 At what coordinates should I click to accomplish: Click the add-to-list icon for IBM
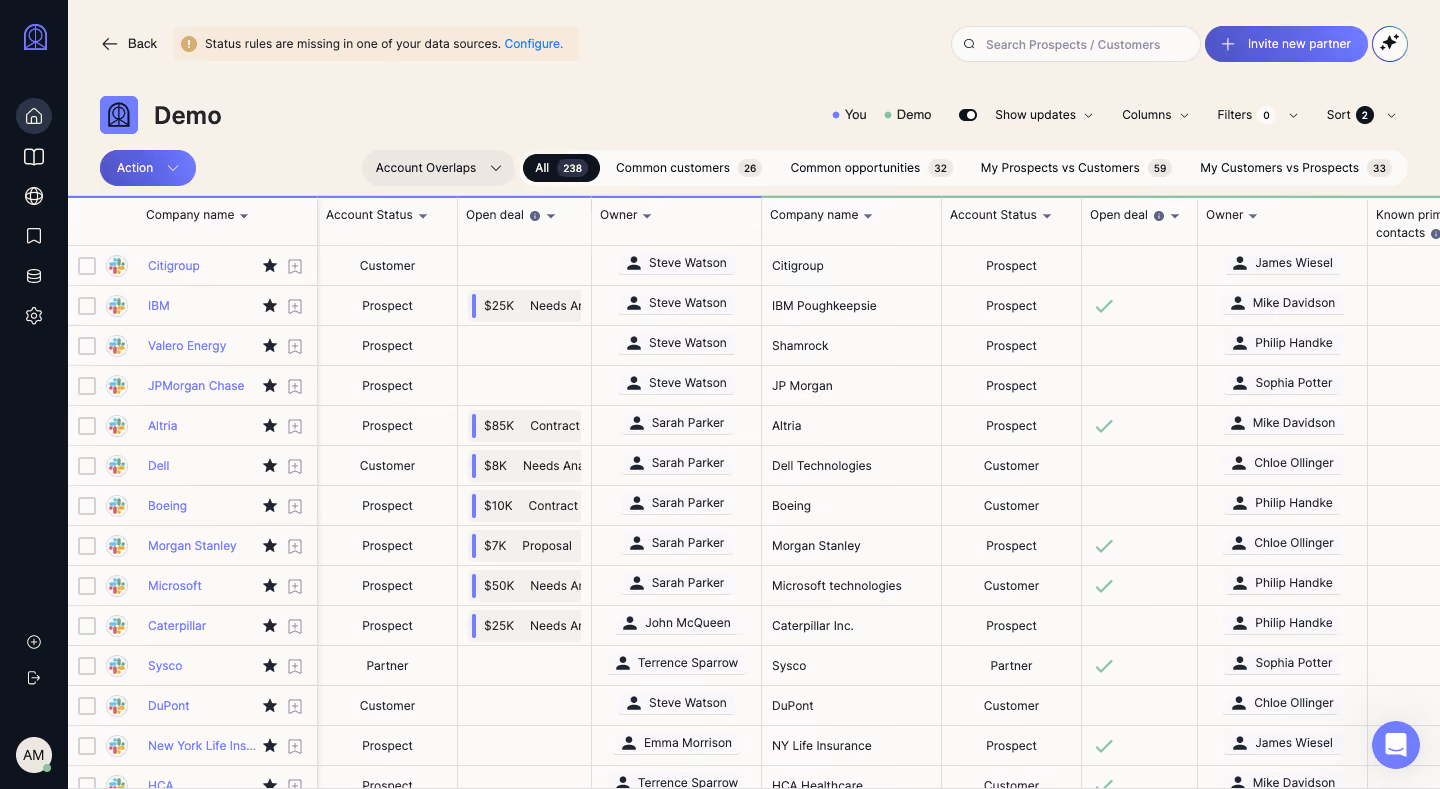(295, 306)
